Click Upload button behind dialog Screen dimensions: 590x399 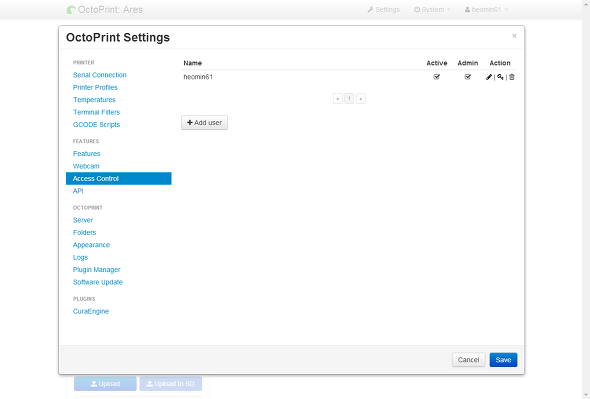pyautogui.click(x=105, y=384)
